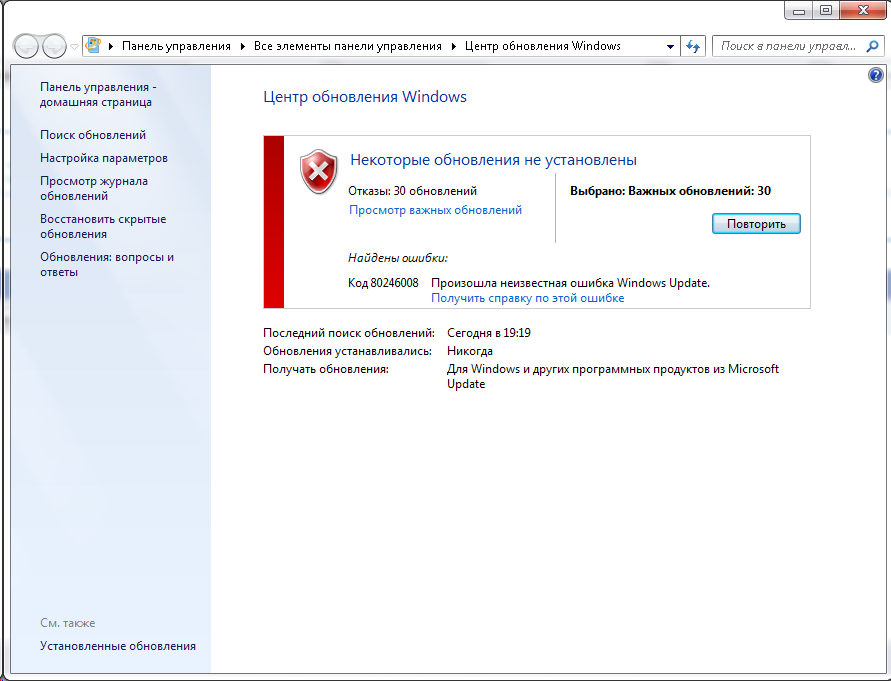Open Установленные обновления link
Image resolution: width=891 pixels, height=681 pixels.
point(118,646)
